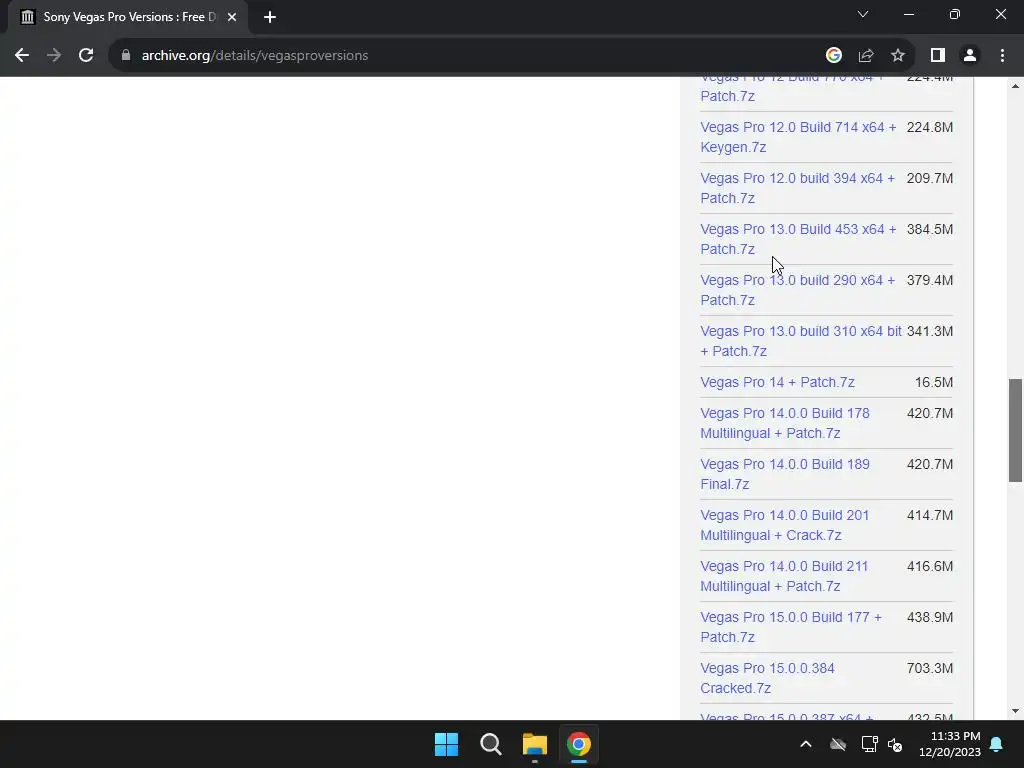Click the 341.3M file size
The width and height of the screenshot is (1024, 768).
click(x=929, y=331)
